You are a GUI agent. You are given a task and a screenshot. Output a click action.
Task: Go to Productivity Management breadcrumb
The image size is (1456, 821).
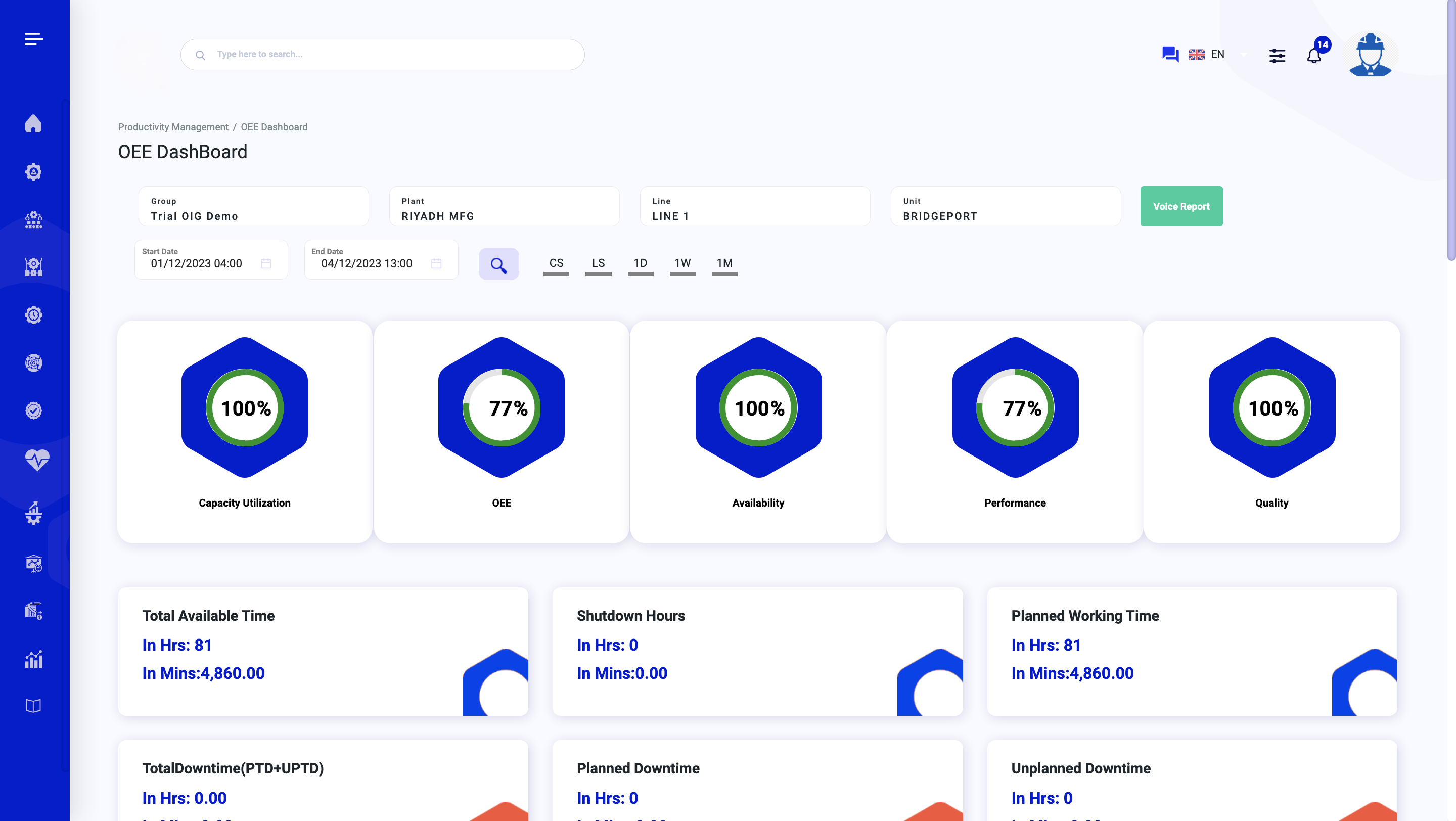(x=173, y=127)
